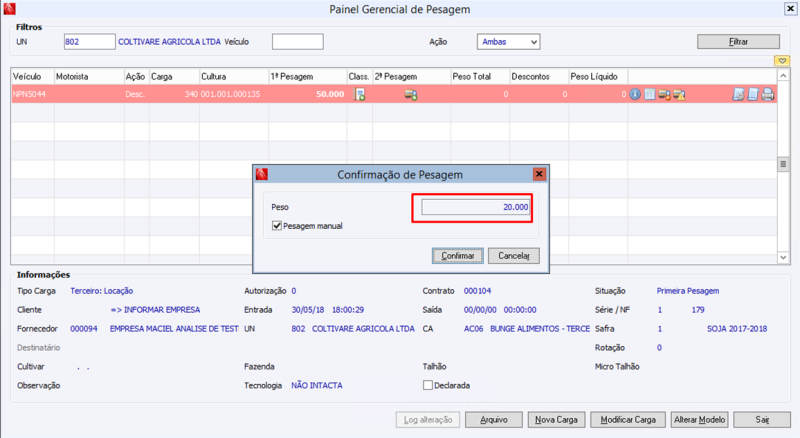
Task: Click the grid vertical scrollbar thumb
Action: click(x=783, y=164)
